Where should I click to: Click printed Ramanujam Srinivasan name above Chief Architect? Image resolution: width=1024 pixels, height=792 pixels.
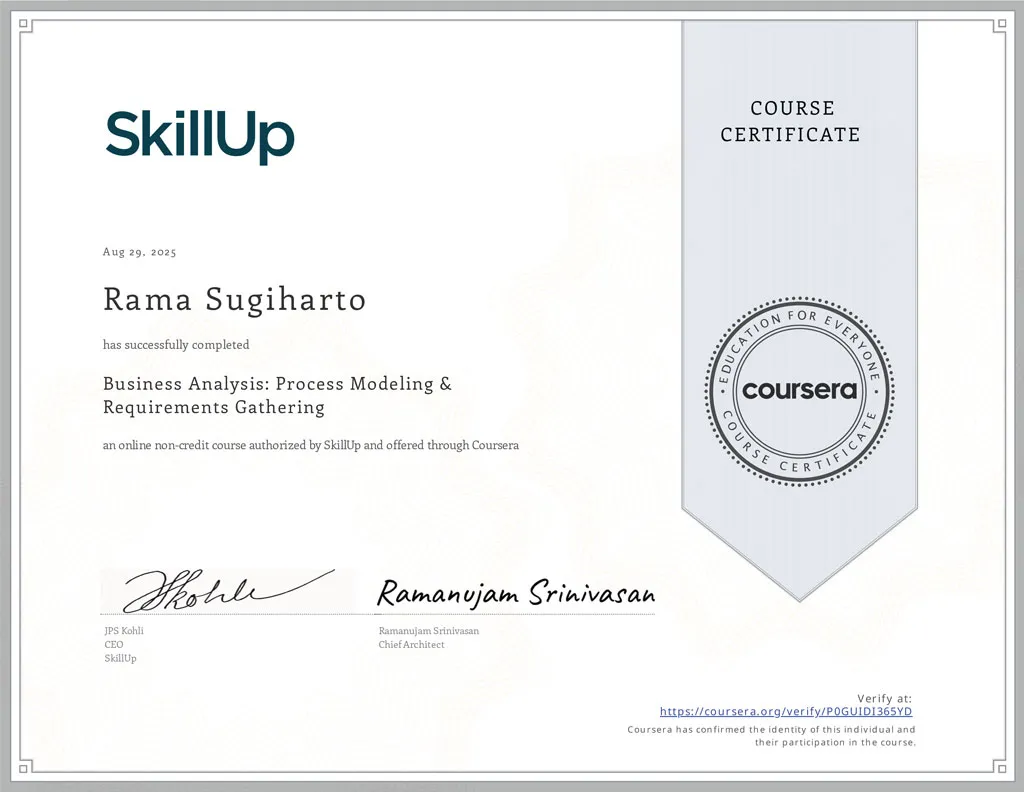428,631
